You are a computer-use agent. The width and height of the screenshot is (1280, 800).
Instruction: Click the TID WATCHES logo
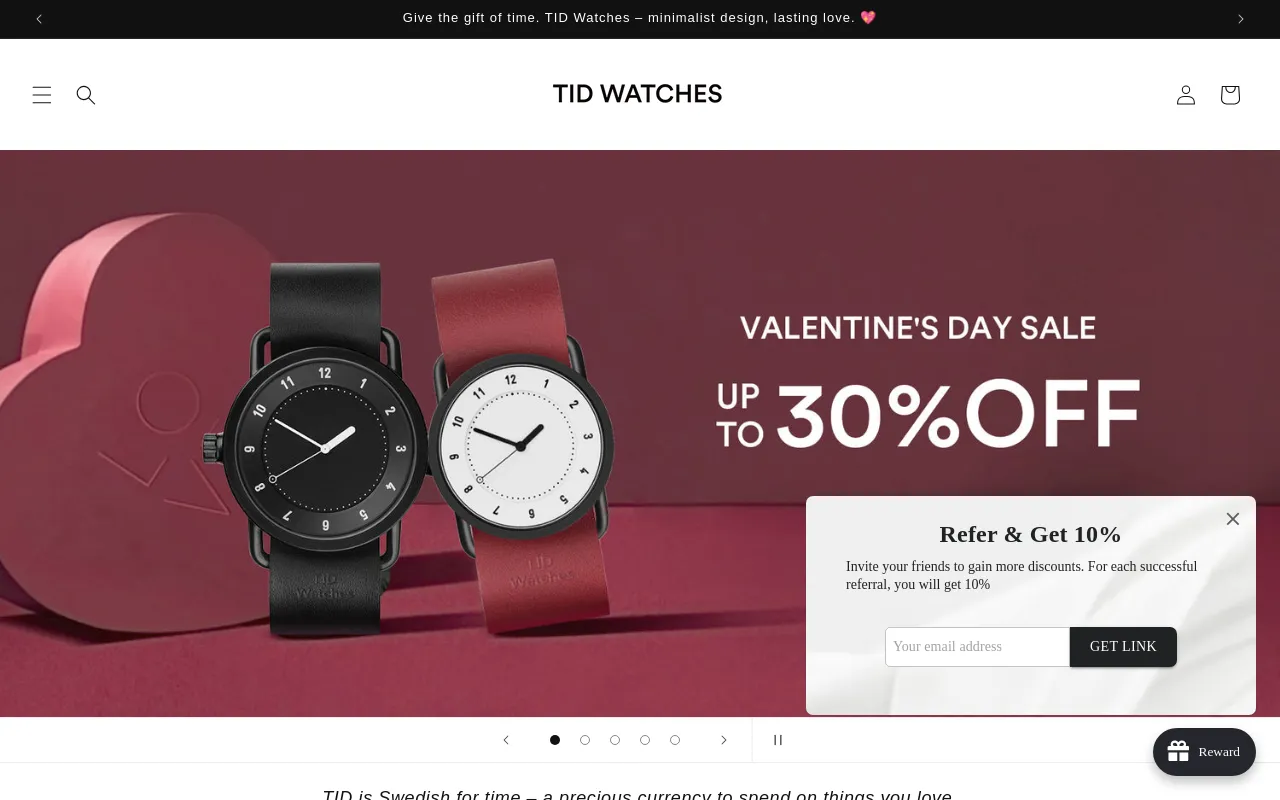pos(637,94)
